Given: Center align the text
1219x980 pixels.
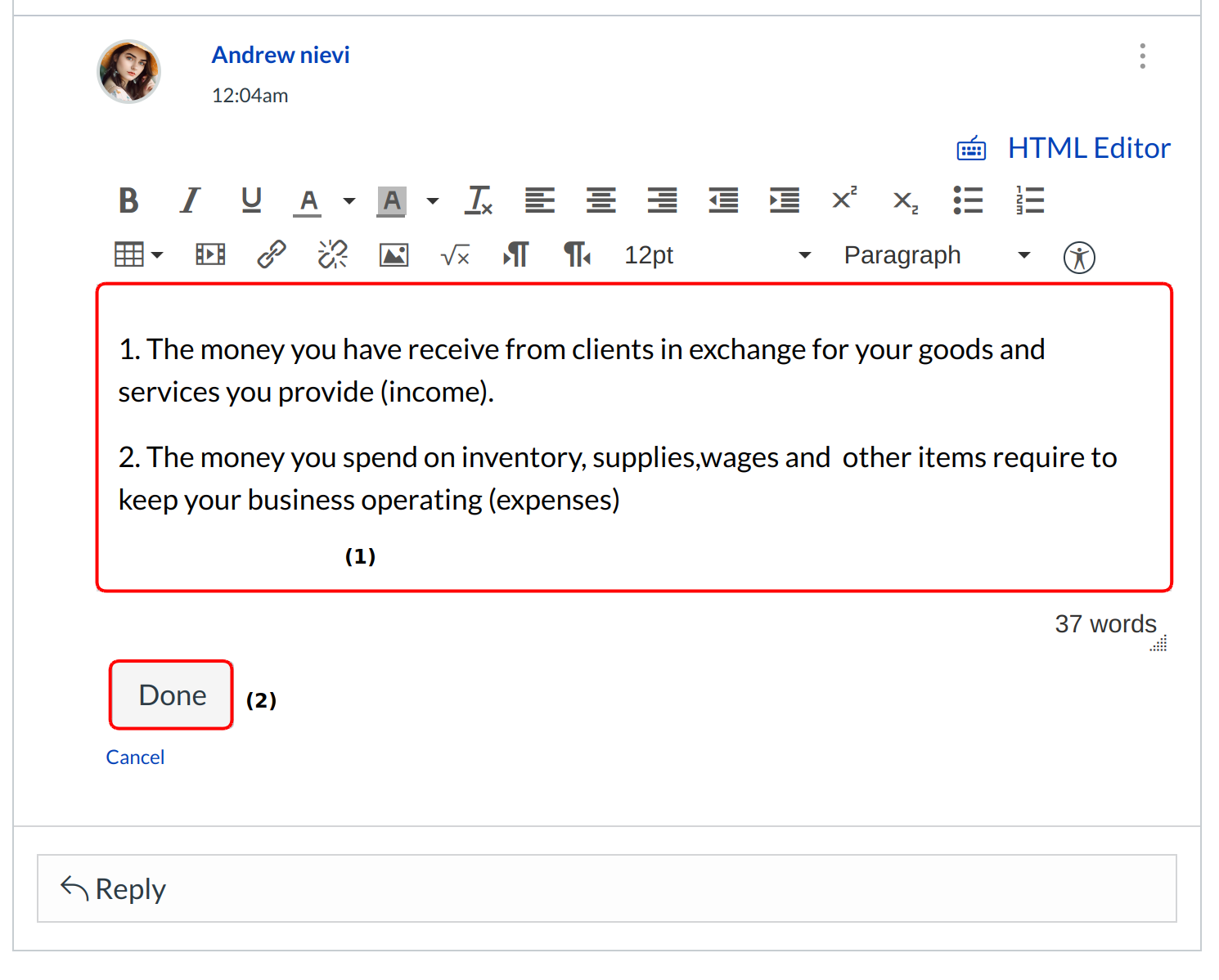Looking at the screenshot, I should click(x=601, y=200).
